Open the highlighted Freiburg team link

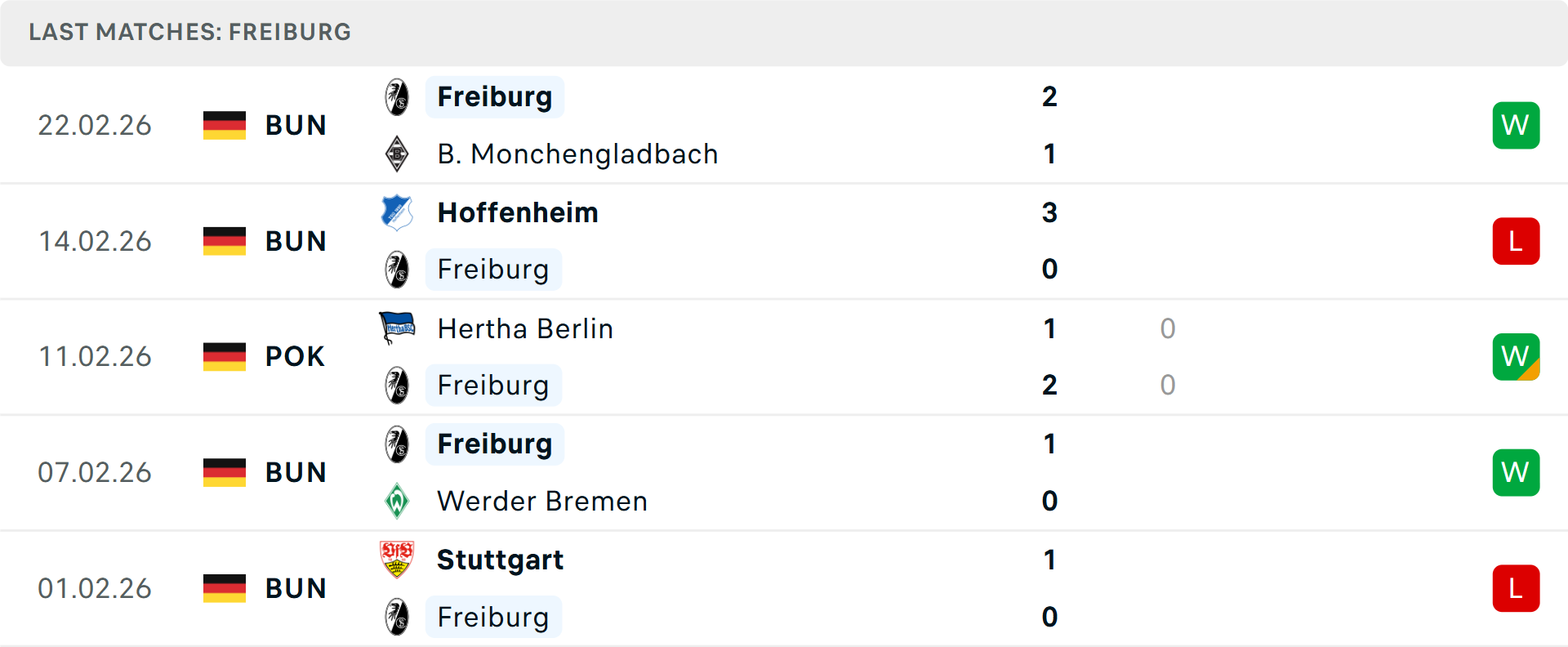tap(494, 96)
